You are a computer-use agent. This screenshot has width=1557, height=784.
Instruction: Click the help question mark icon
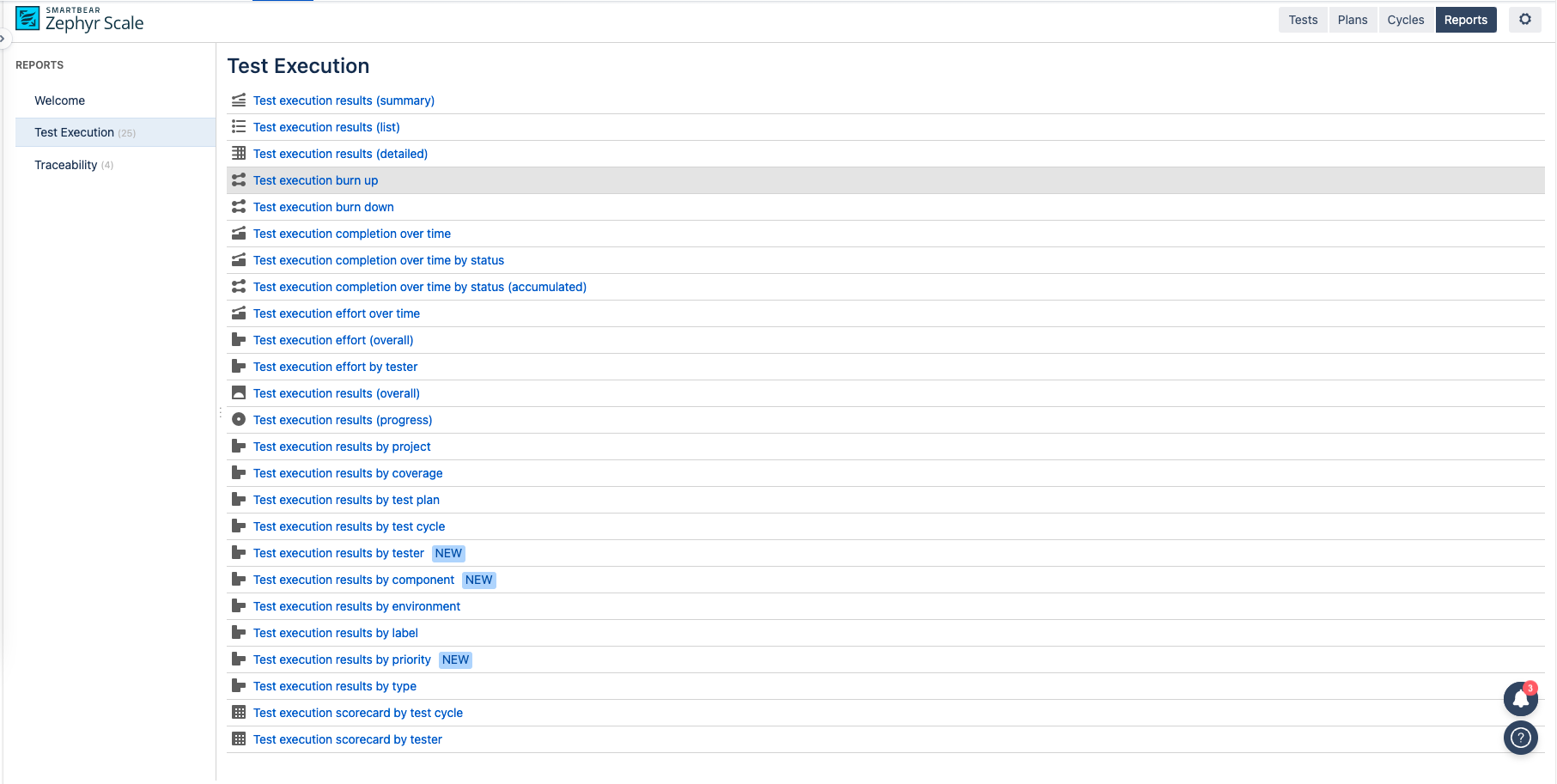point(1520,738)
